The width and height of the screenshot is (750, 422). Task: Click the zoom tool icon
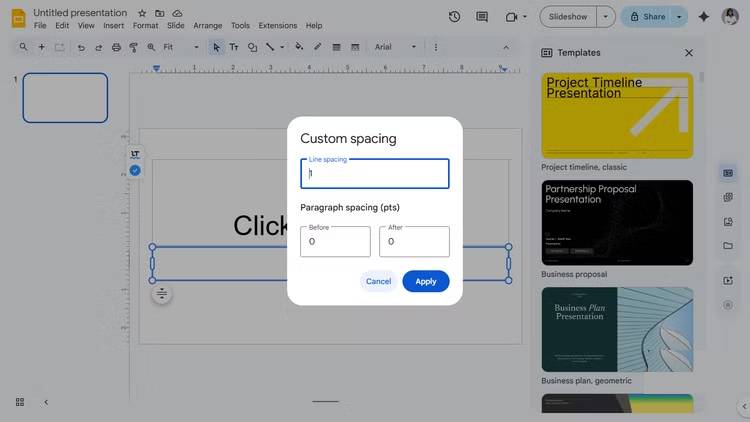pos(151,47)
